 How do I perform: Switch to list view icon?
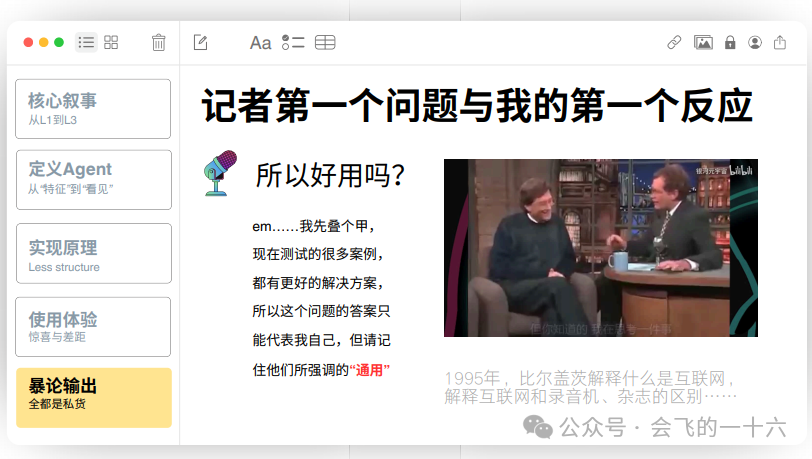86,42
